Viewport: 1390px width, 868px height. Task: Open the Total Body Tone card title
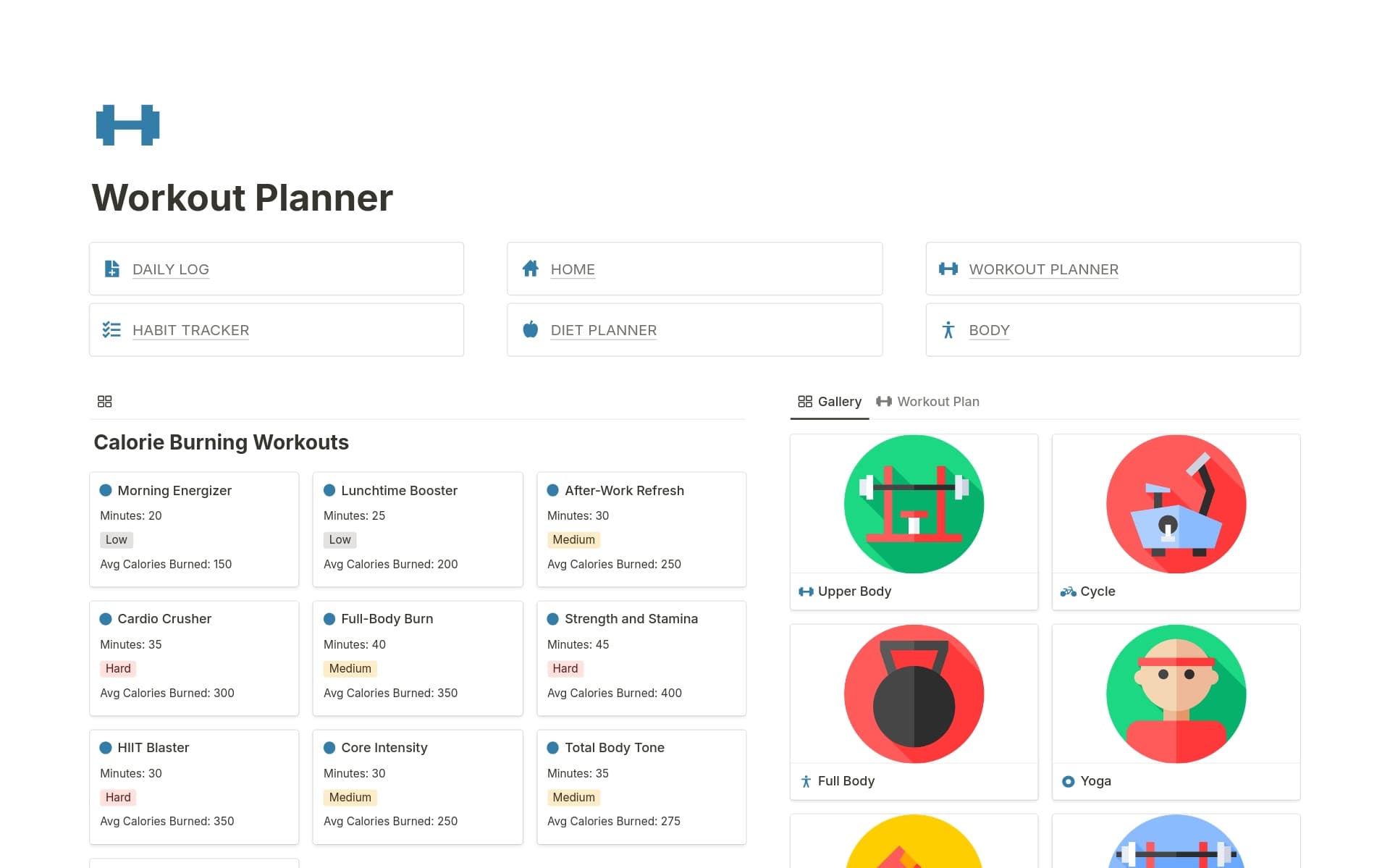(615, 748)
